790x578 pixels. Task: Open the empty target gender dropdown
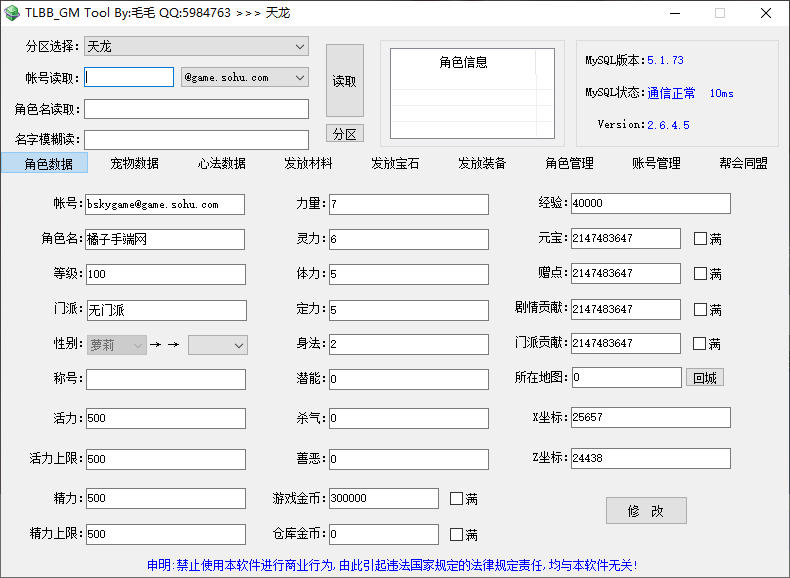click(x=218, y=345)
